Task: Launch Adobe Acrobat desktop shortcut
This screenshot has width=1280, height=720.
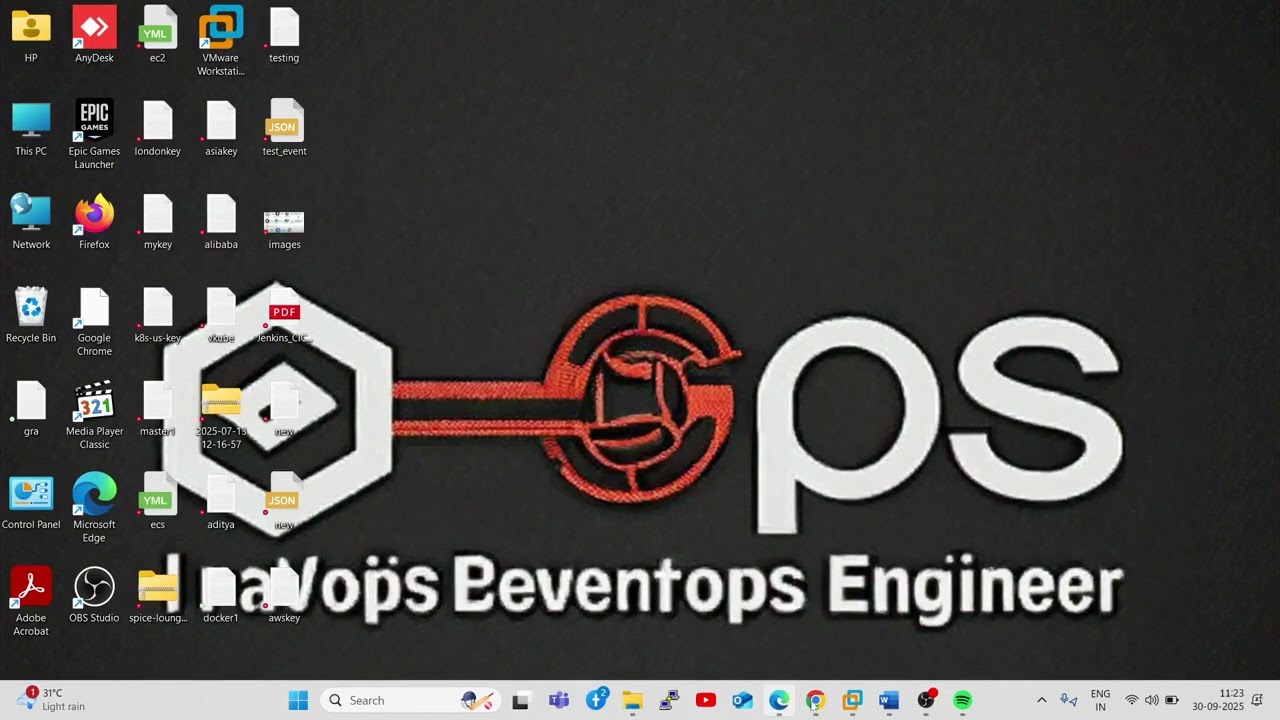Action: (x=31, y=600)
